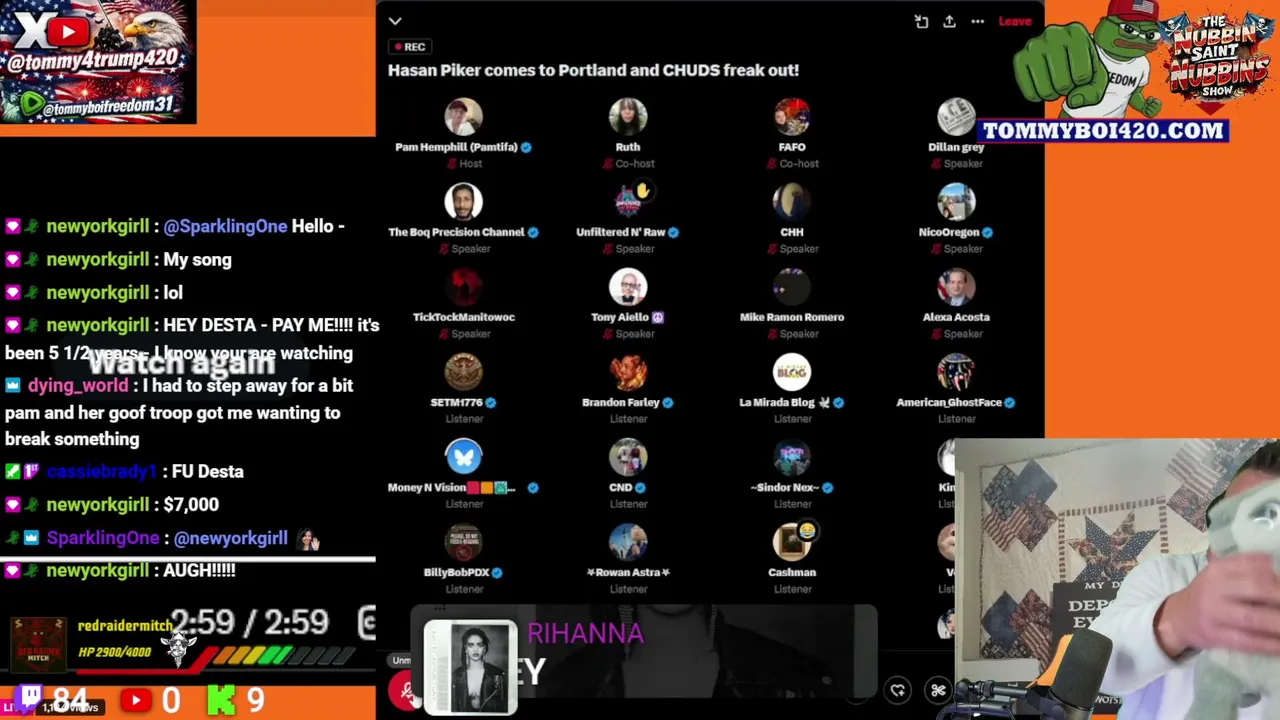Screen dimensions: 1280x720
Task: Open the Unfiltered N' Raw speaker avatar
Action: click(x=628, y=202)
